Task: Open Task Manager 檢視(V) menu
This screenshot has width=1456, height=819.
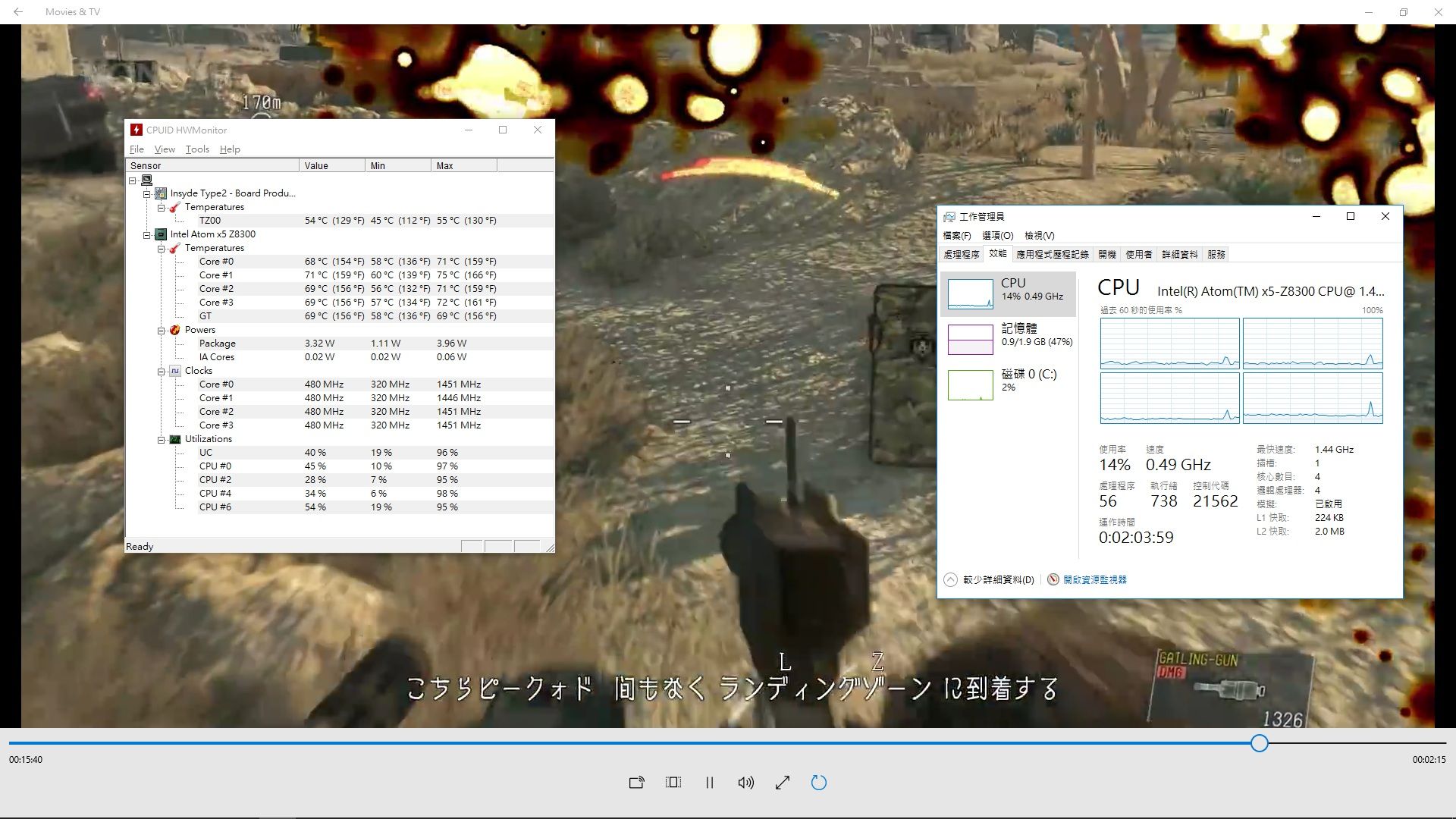Action: pos(1039,236)
